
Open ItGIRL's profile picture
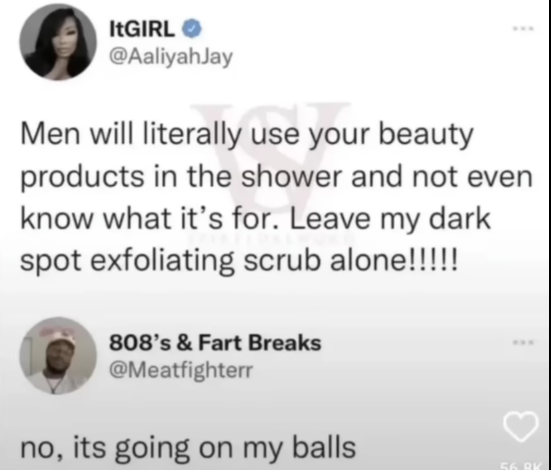(58, 42)
